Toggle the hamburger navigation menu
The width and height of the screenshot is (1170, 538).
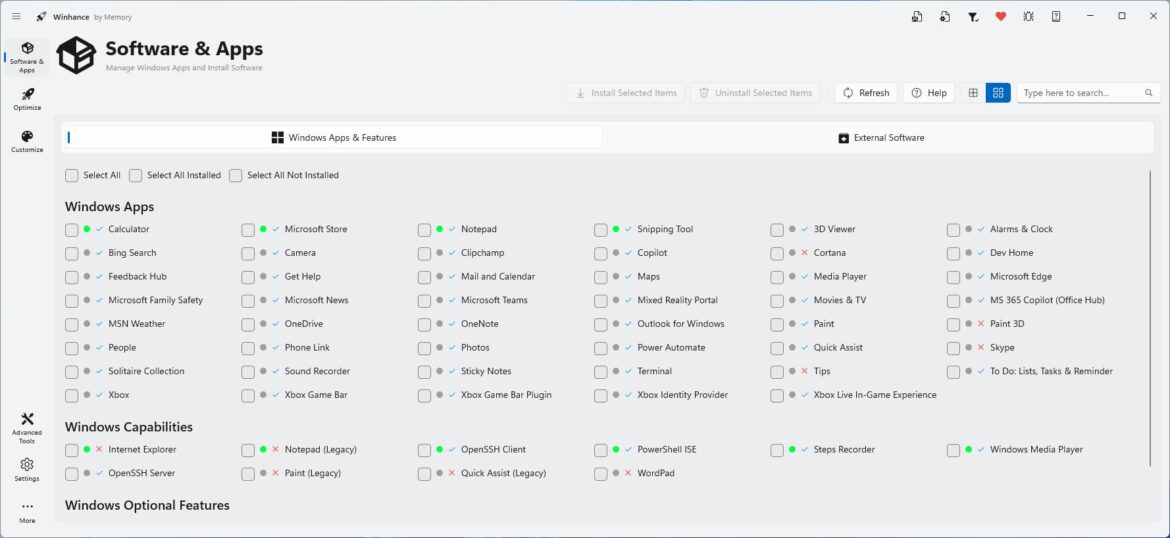[16, 16]
